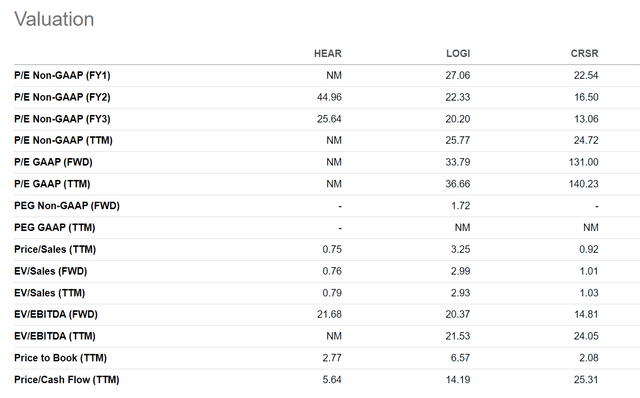Select the P/E Non-GAAP (FY3) row label
The image size is (640, 398).
click(62, 119)
